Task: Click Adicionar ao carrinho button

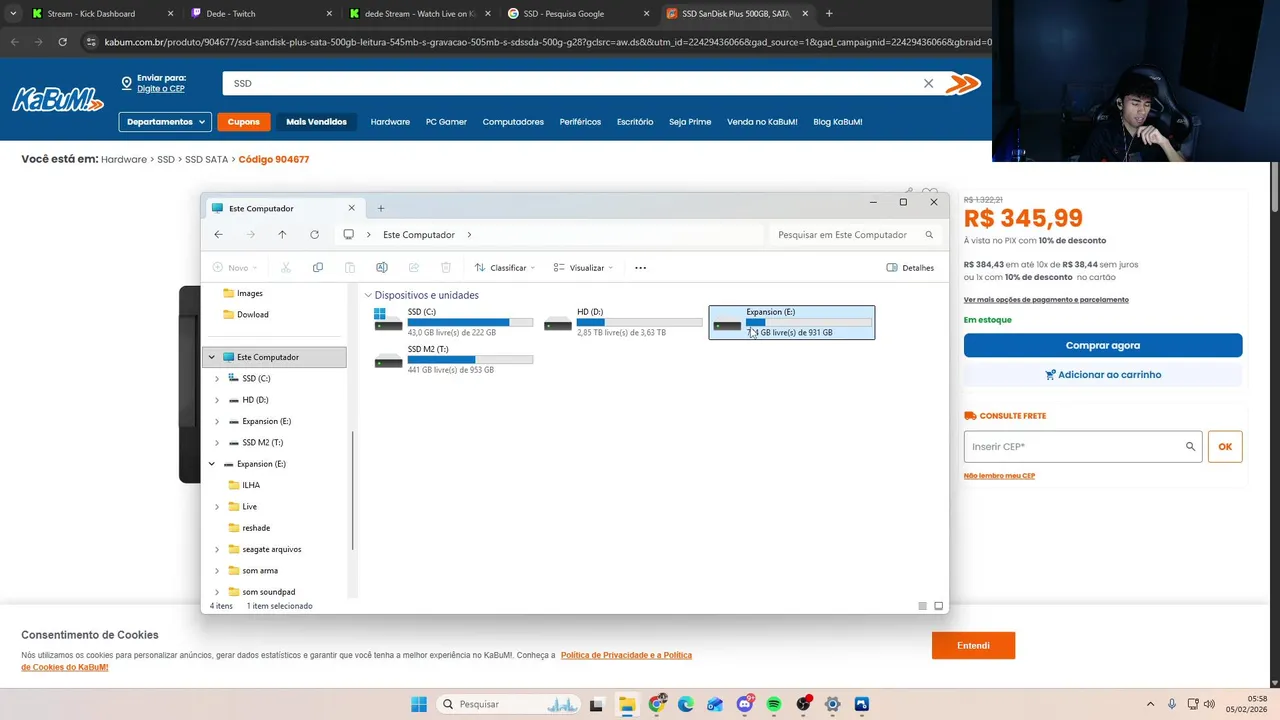Action: coord(1103,375)
